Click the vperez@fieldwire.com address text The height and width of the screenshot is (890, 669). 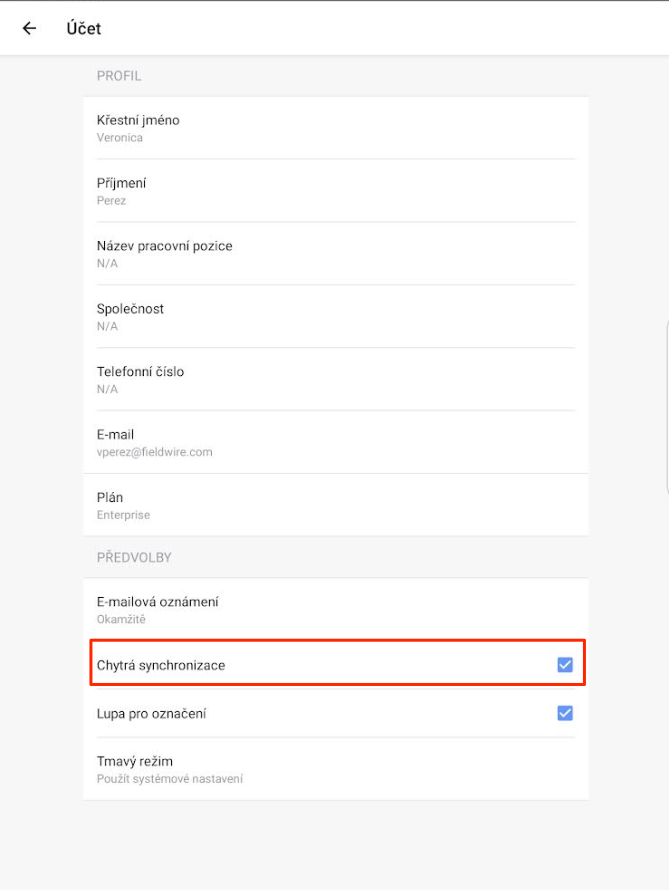click(154, 452)
